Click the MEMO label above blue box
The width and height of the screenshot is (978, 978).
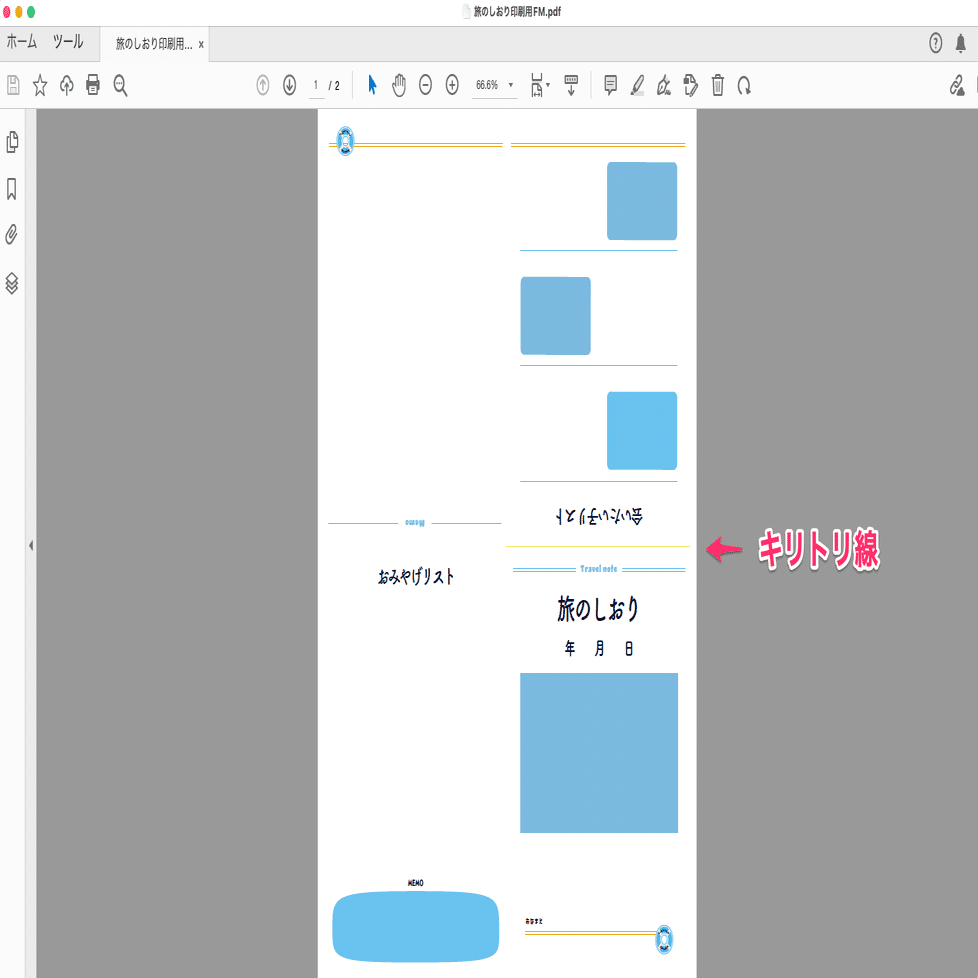coord(415,883)
